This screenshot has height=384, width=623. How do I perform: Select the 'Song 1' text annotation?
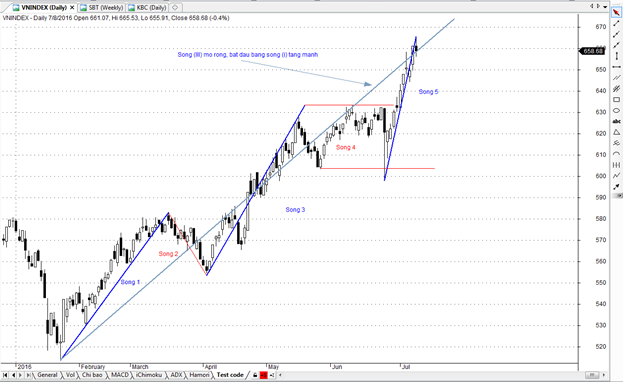(130, 282)
